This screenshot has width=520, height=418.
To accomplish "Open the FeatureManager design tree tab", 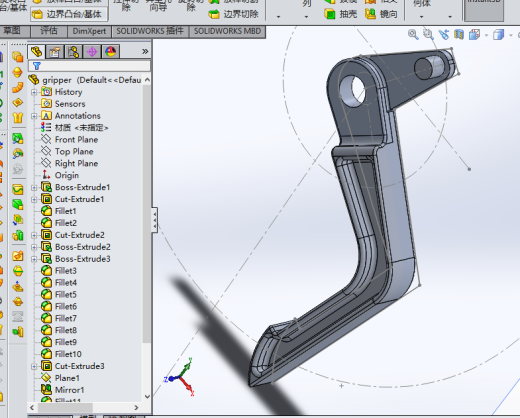I will point(37,52).
